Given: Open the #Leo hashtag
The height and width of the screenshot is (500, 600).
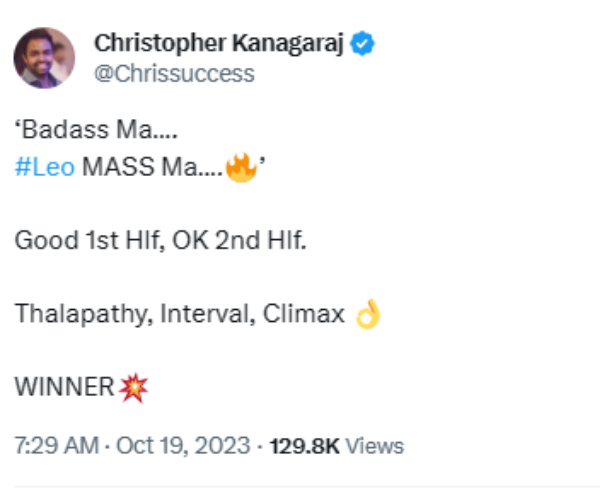Looking at the screenshot, I should 44,167.
